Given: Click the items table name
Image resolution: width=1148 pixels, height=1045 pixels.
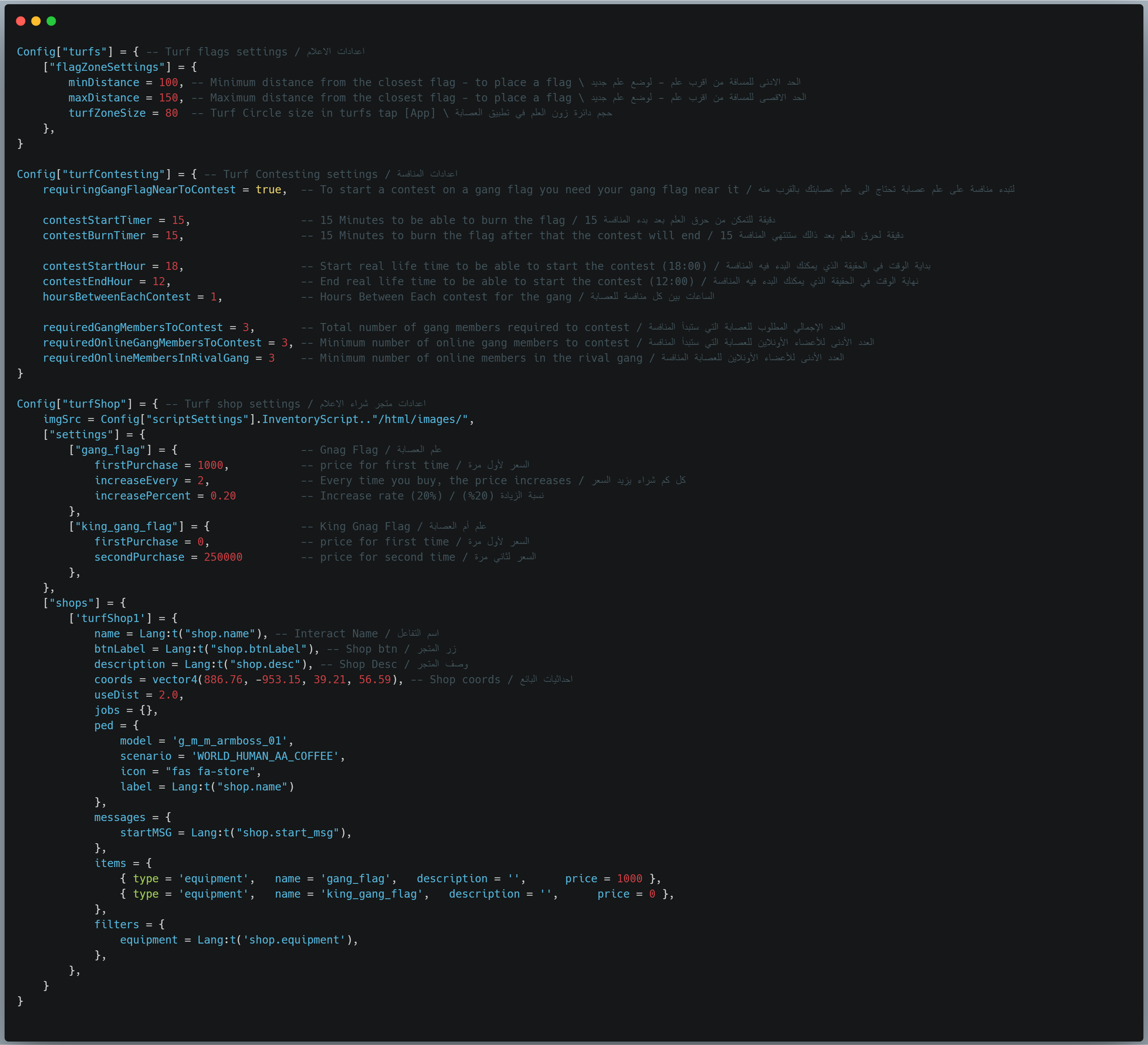Looking at the screenshot, I should [111, 864].
